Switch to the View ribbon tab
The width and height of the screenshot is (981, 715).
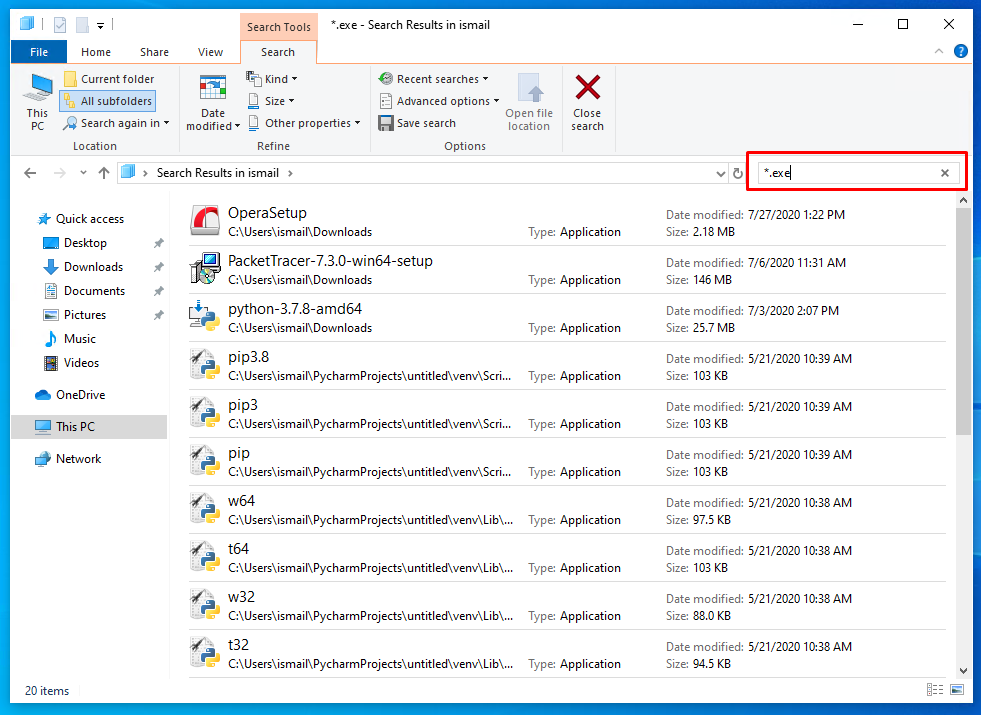tap(210, 52)
